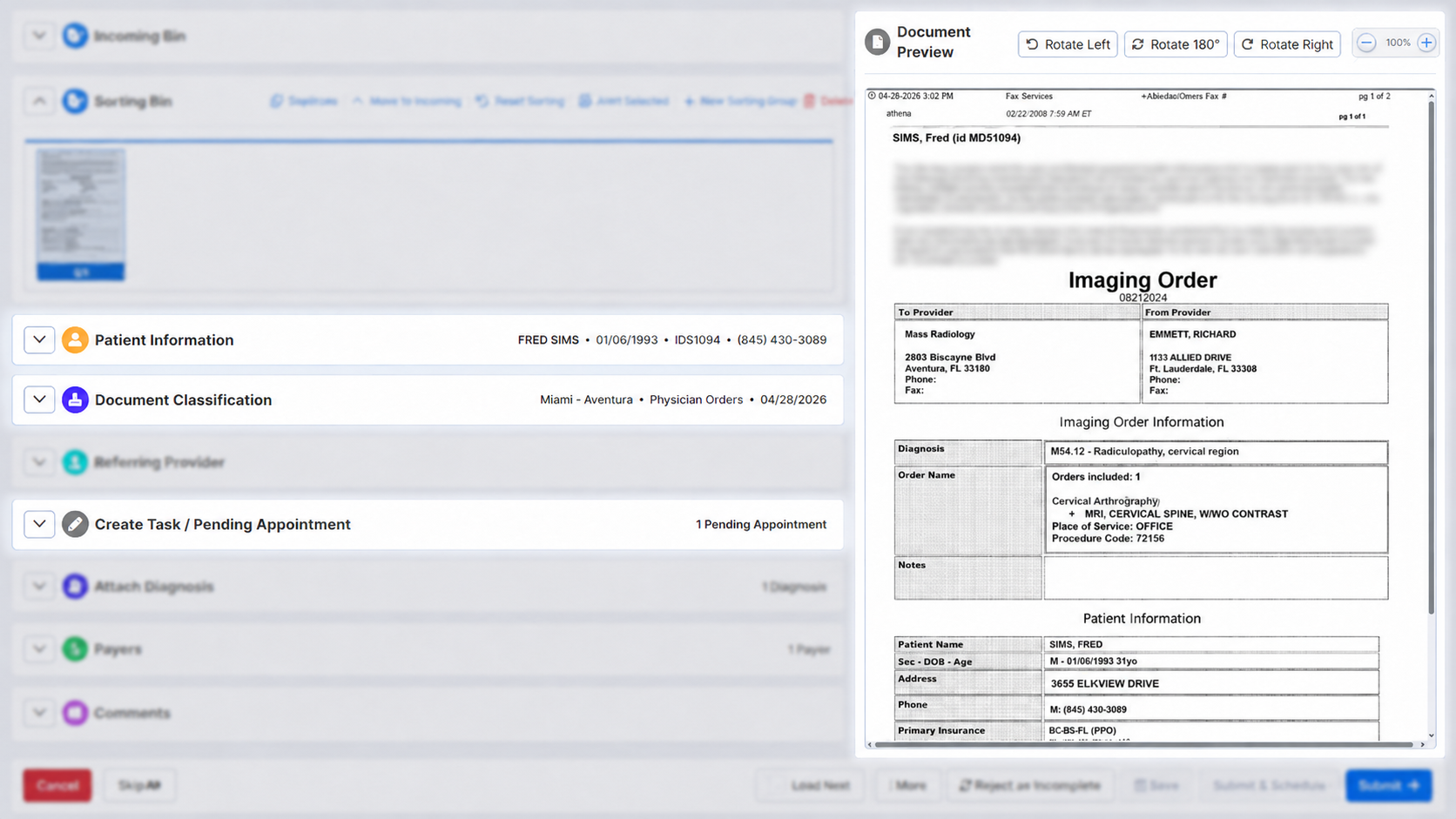Rotate the document right
Viewport: 1456px width, 819px height.
pos(1287,44)
